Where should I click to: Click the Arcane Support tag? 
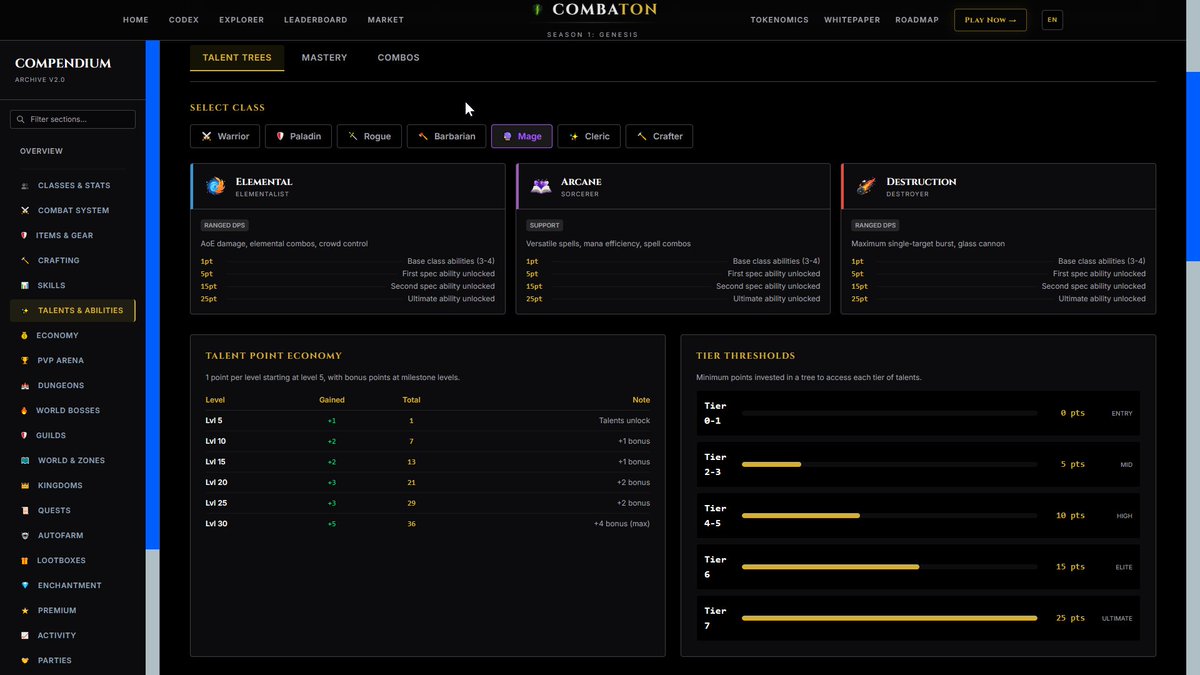[545, 225]
